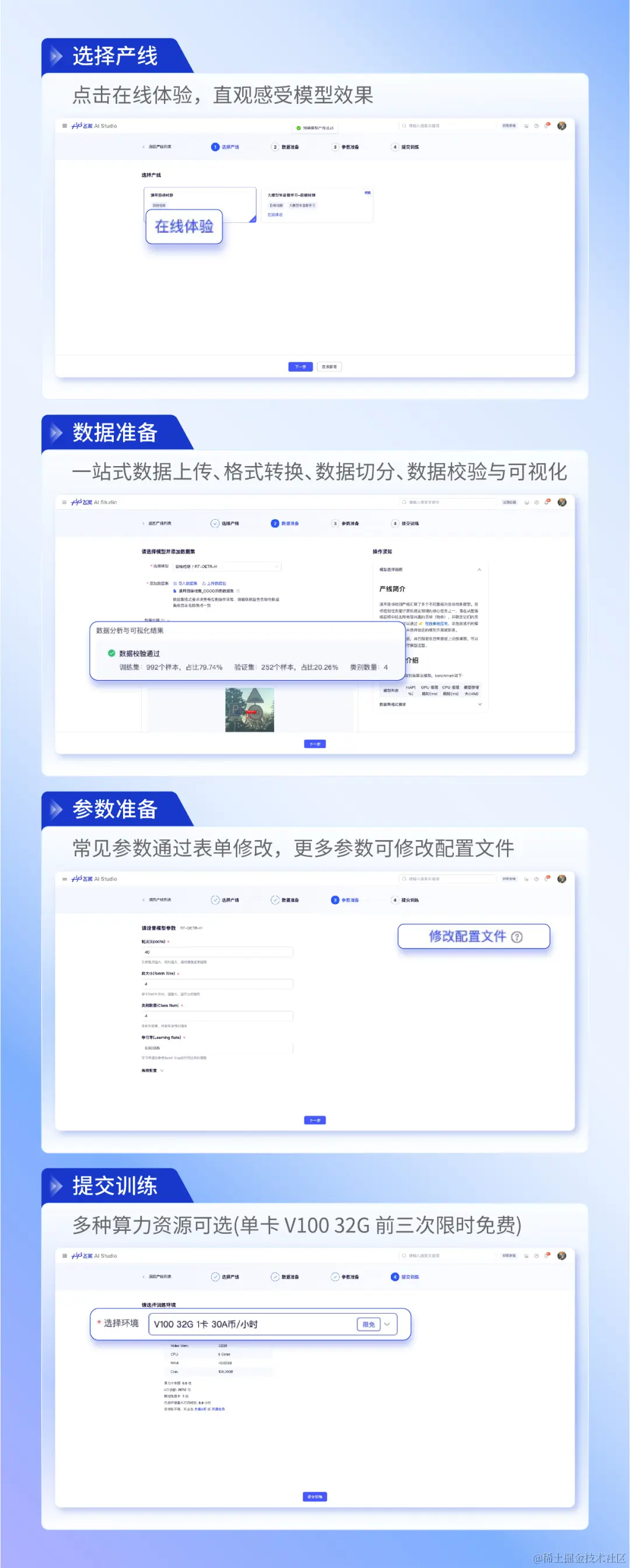Click user avatar in 选择产线 screenshot

[562, 126]
